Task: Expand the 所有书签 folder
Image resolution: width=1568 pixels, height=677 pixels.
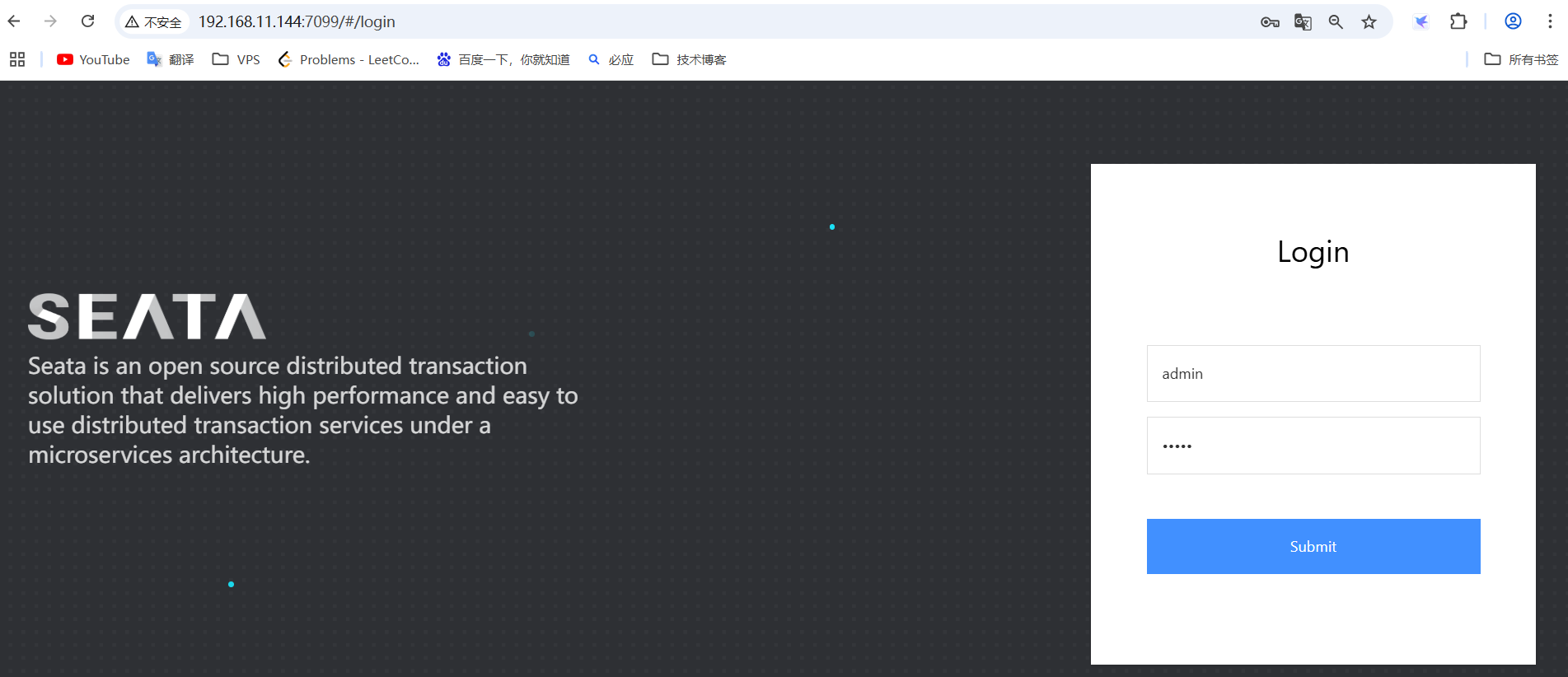Action: coord(1521,59)
